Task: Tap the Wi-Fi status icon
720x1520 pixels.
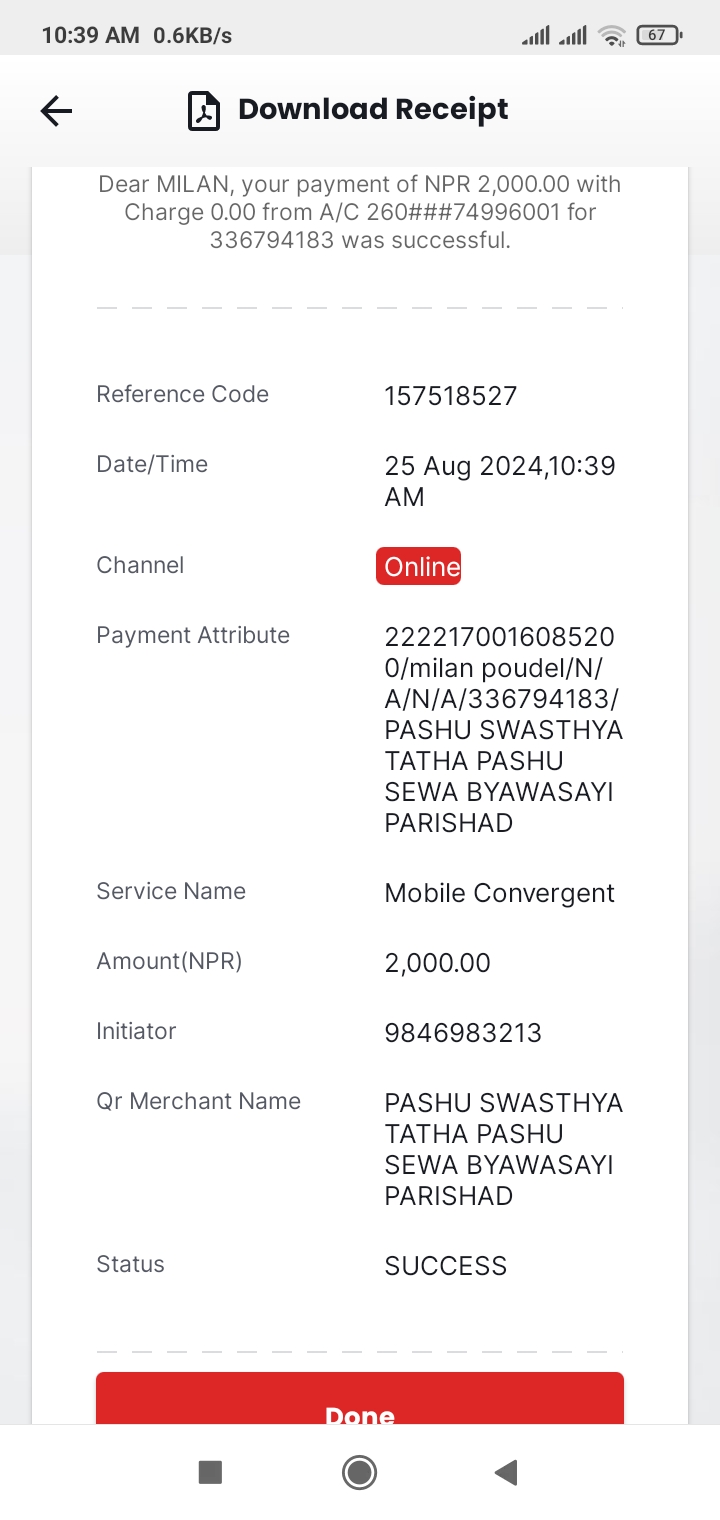Action: [611, 36]
